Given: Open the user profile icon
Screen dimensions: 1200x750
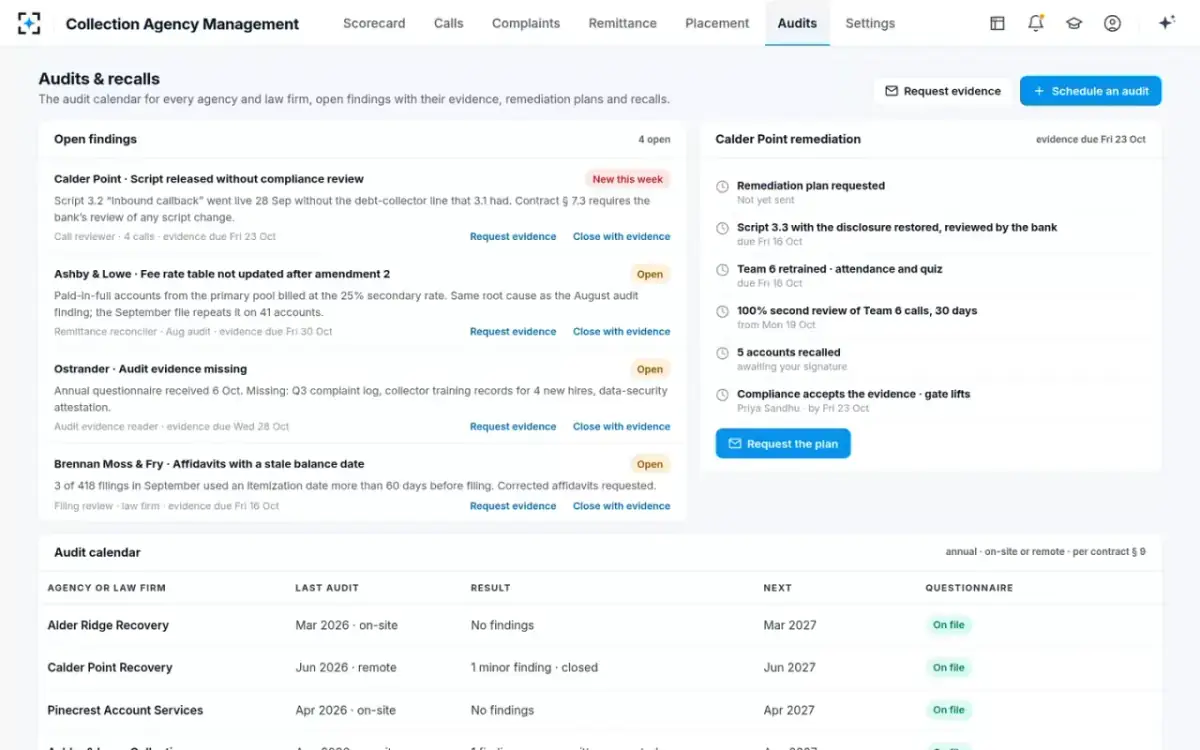Looking at the screenshot, I should pos(1112,23).
